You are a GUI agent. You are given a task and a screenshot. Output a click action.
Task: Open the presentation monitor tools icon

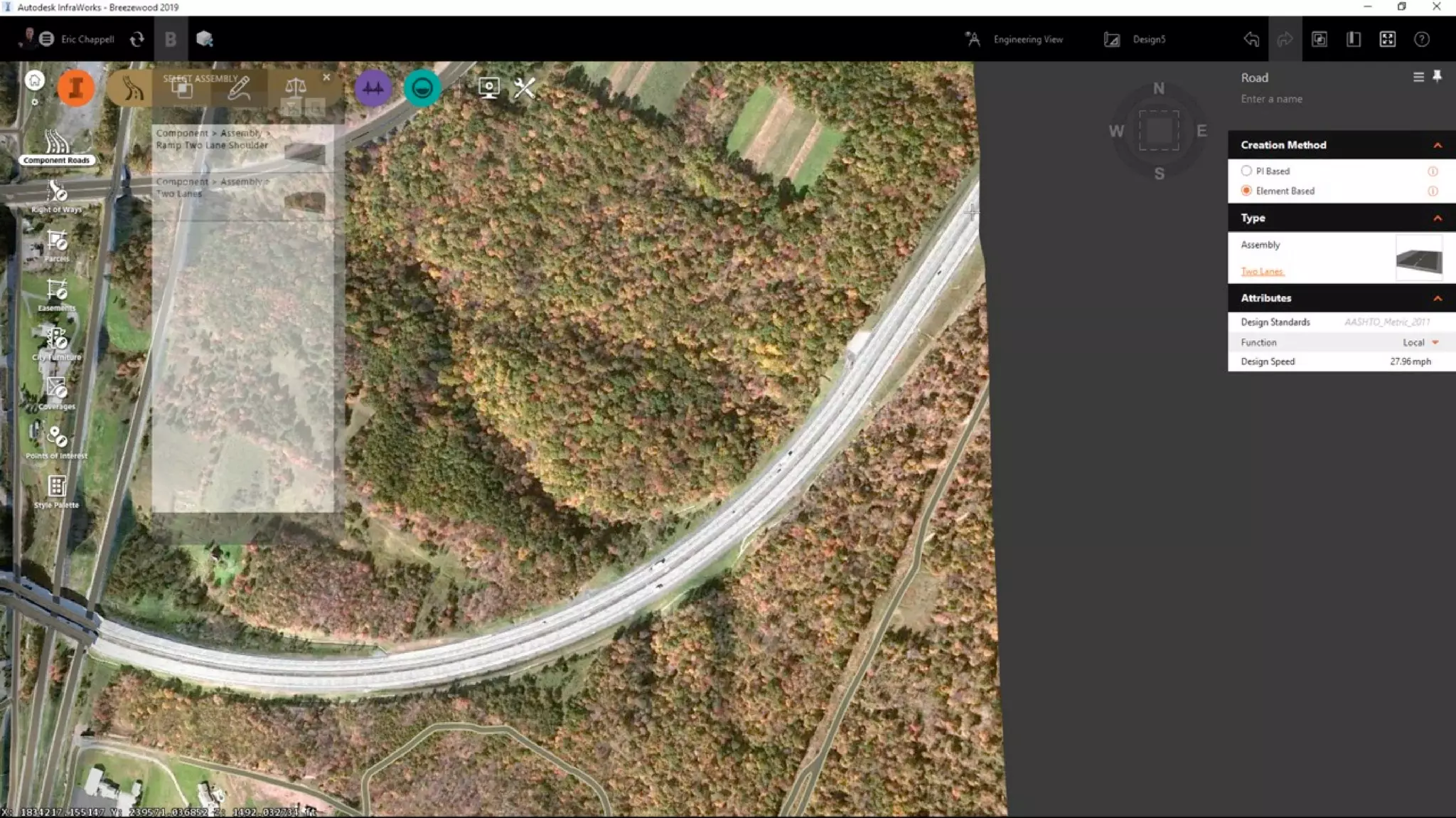(488, 88)
